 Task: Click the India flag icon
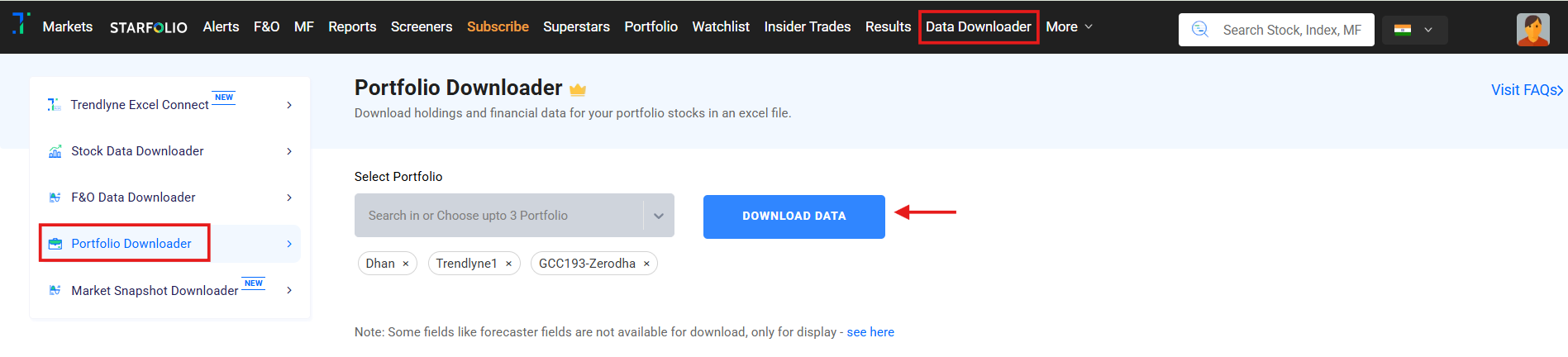coord(1403,30)
